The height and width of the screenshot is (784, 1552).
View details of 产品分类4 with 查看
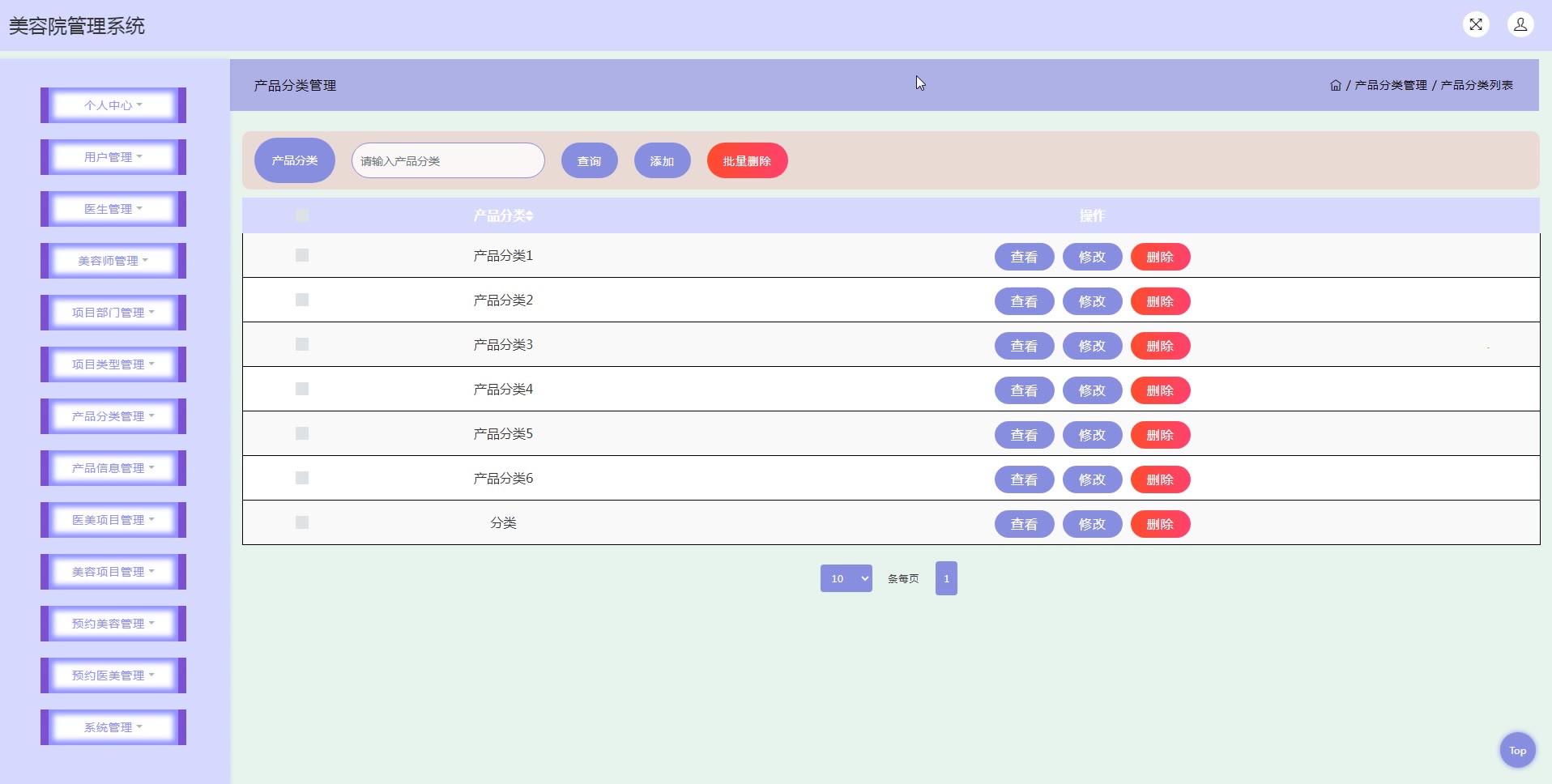(1025, 390)
